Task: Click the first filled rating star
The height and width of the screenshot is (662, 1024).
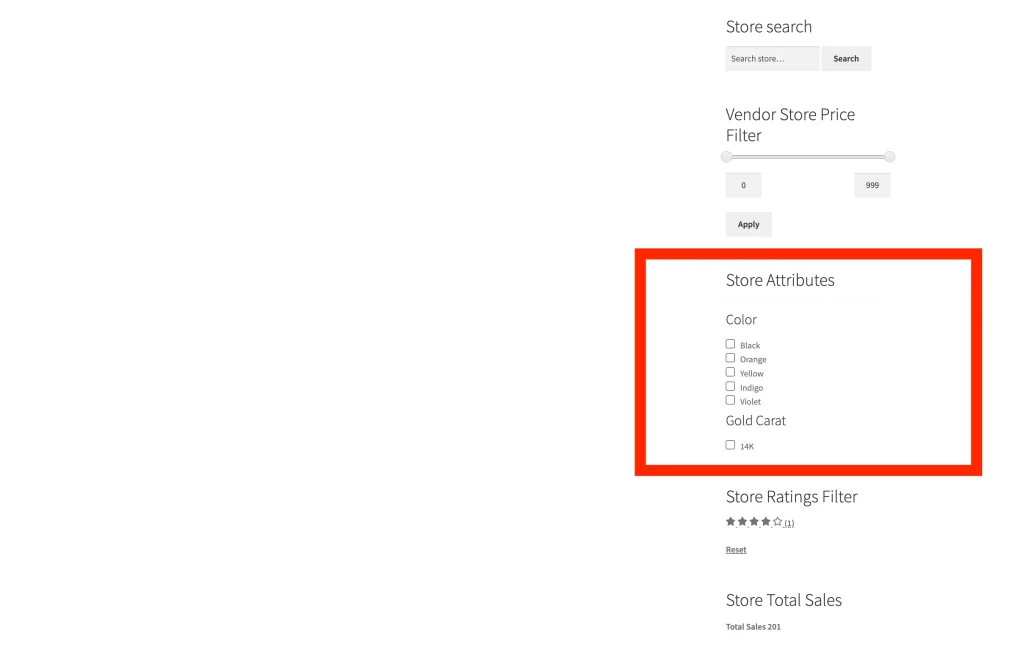Action: [x=730, y=522]
